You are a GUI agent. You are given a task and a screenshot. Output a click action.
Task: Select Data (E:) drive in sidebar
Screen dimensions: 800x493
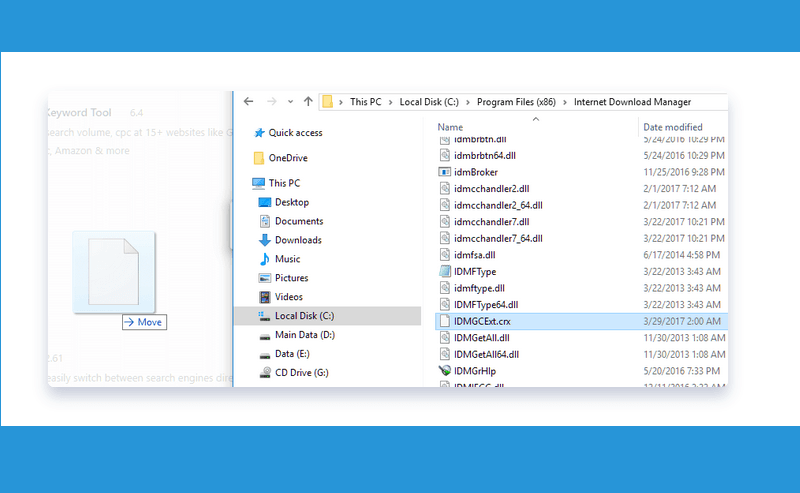(x=292, y=354)
